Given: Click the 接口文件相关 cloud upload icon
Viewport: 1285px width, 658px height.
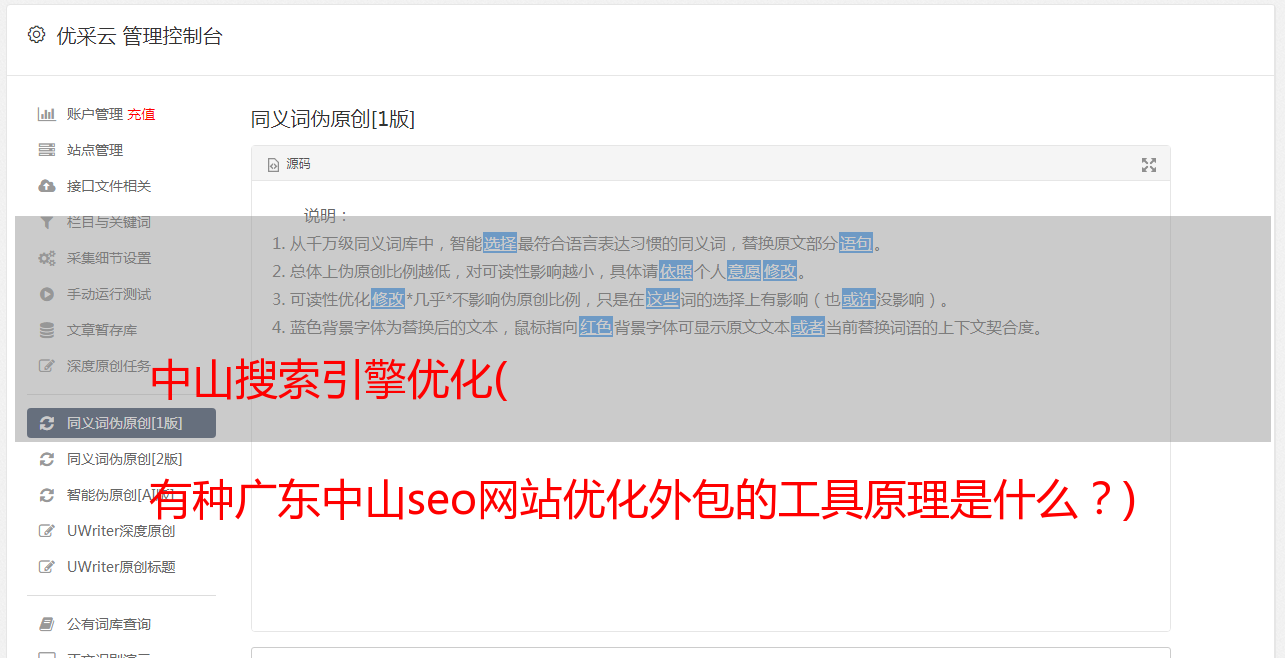Looking at the screenshot, I should (x=46, y=186).
